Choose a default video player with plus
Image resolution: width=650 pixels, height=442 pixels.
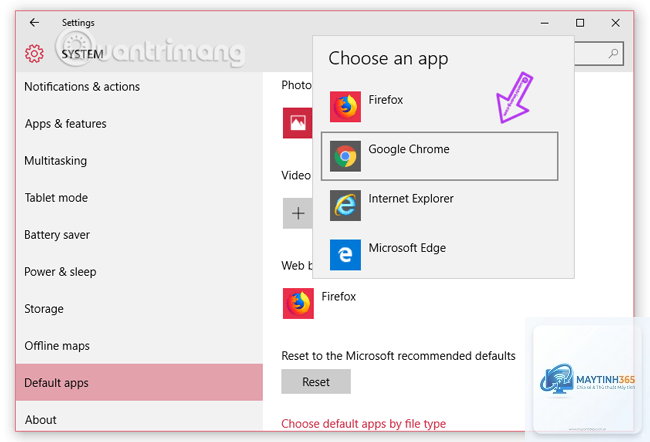click(298, 213)
